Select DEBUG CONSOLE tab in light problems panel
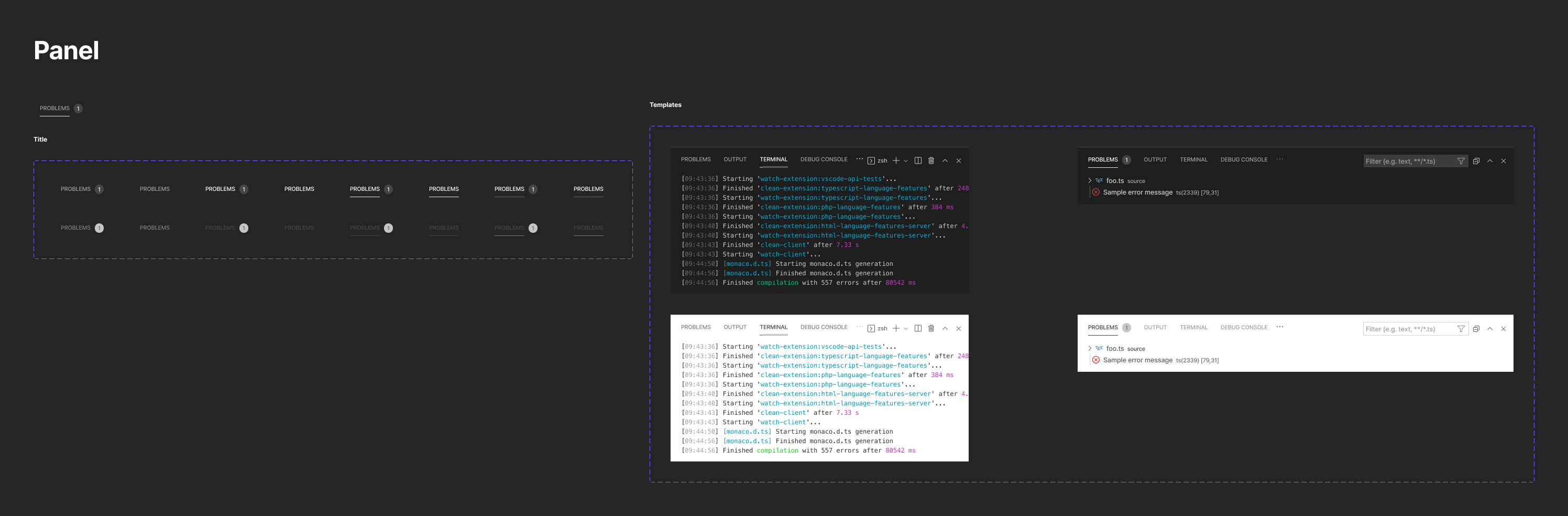Image resolution: width=1568 pixels, height=516 pixels. coord(1244,328)
